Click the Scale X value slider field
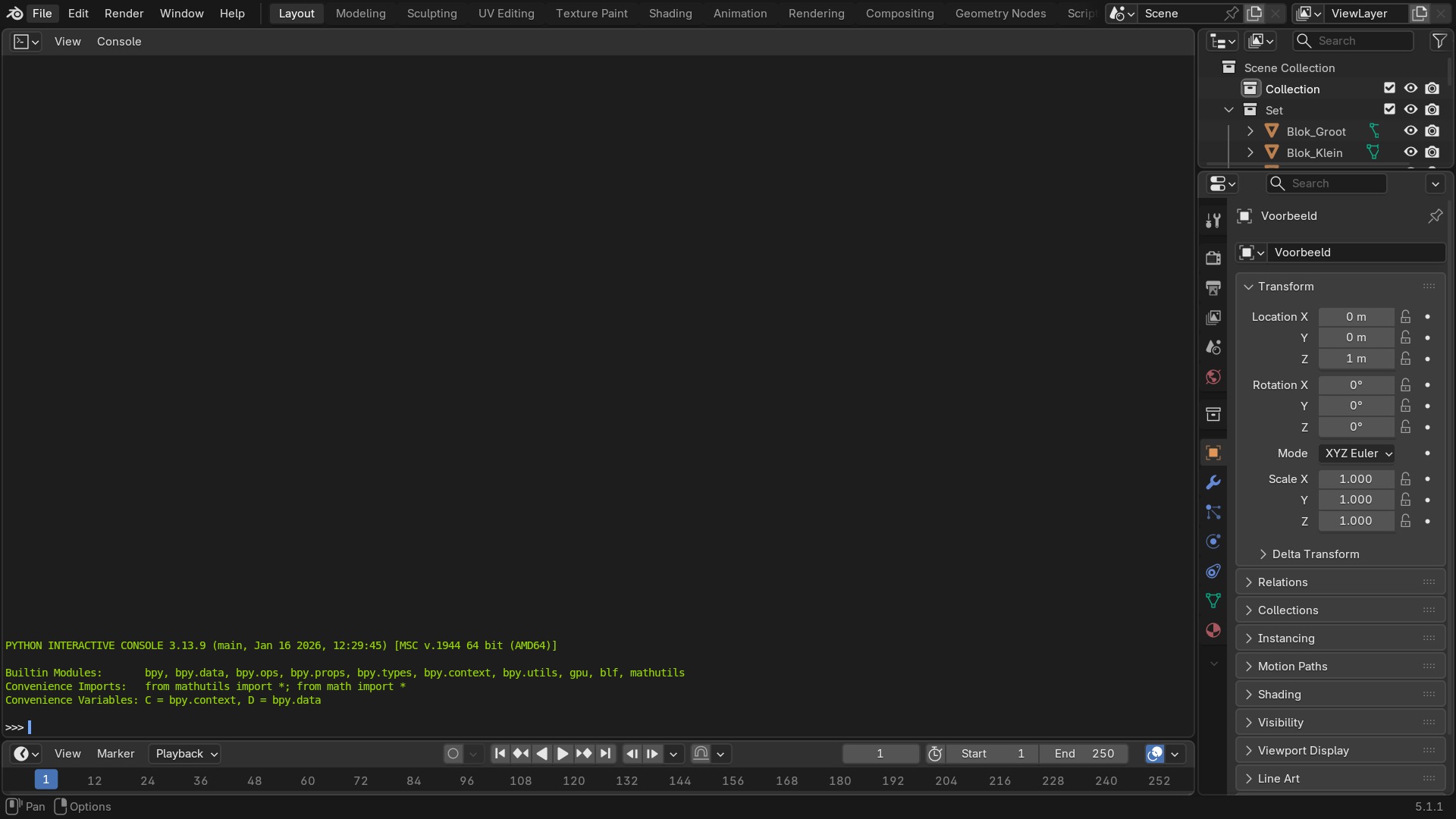The width and height of the screenshot is (1456, 819). (1356, 479)
